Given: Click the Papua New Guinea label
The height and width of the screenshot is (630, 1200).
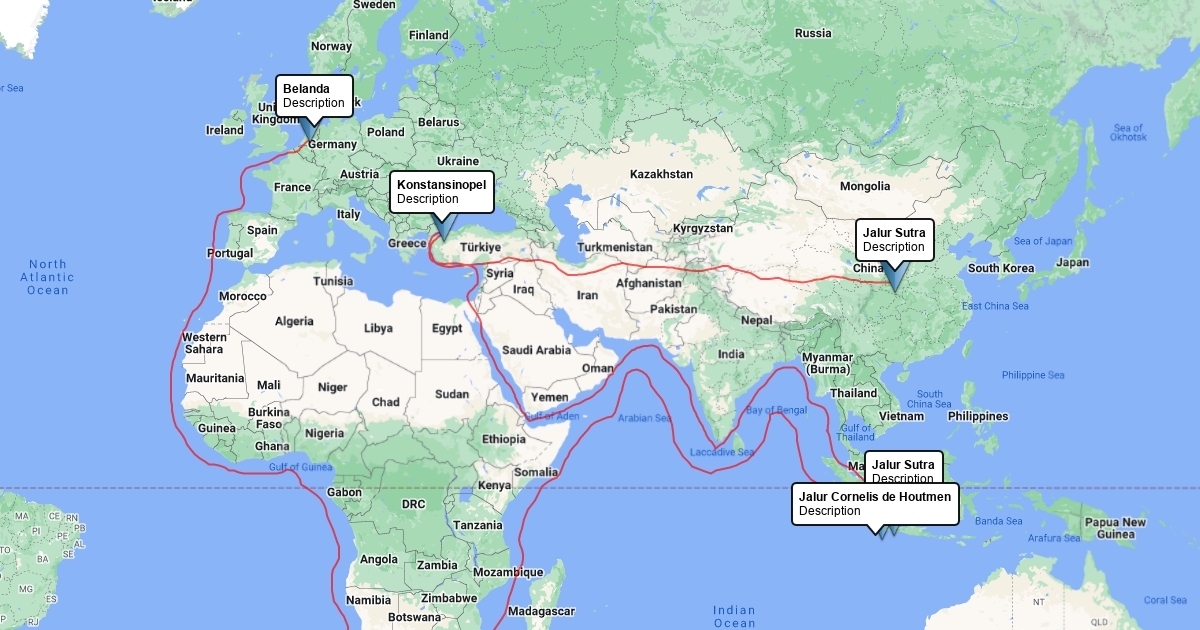Looking at the screenshot, I should 1115,528.
